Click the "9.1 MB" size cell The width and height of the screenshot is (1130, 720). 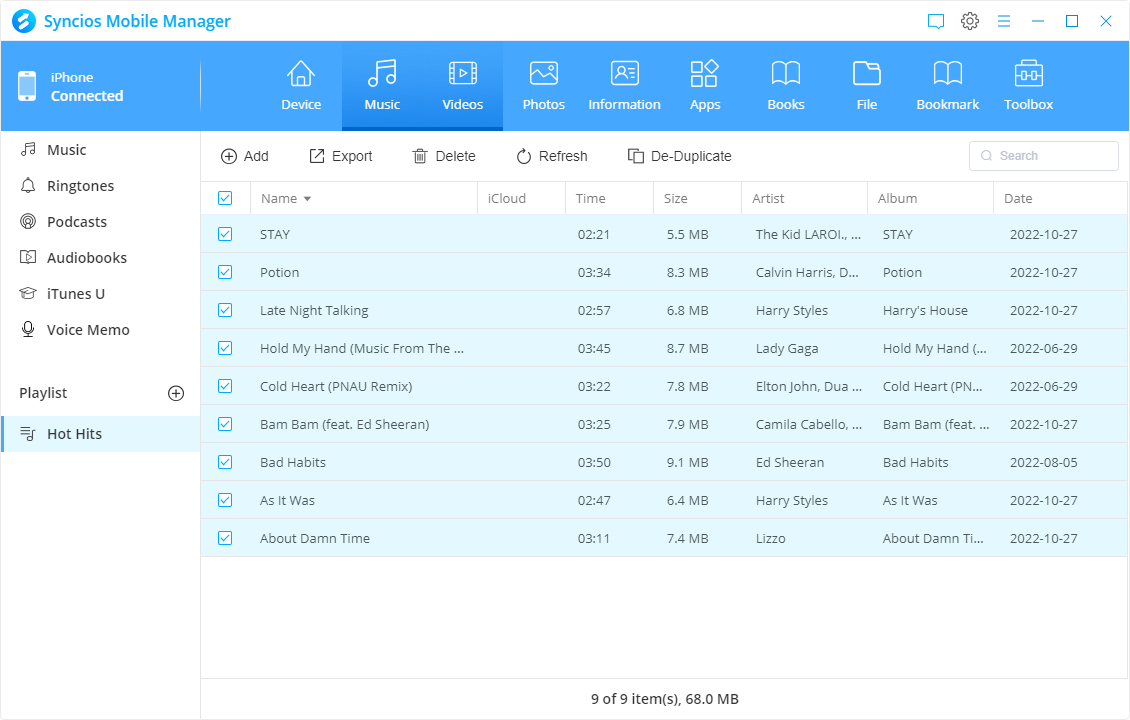(688, 463)
